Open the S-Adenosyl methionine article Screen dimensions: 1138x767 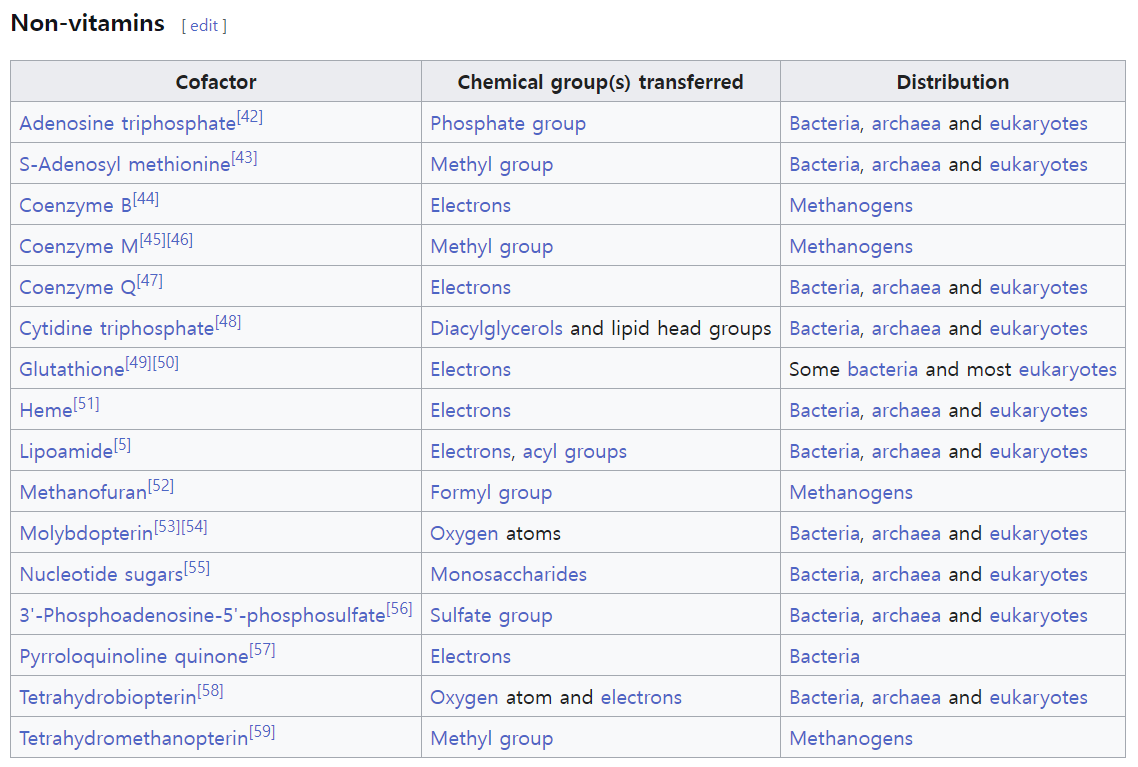[x=124, y=165]
